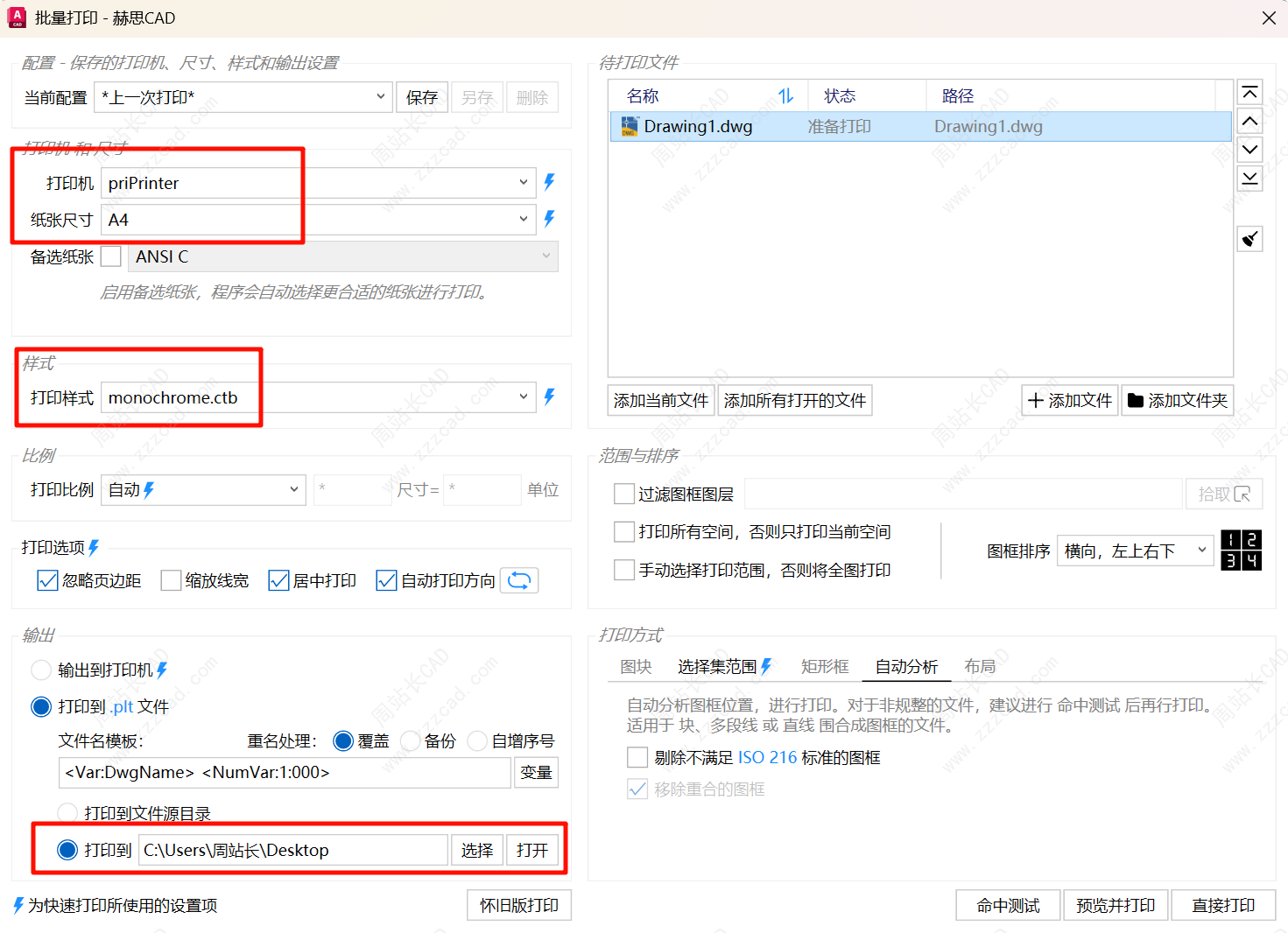
Task: Switch to the 布局 tab
Action: pos(980,667)
